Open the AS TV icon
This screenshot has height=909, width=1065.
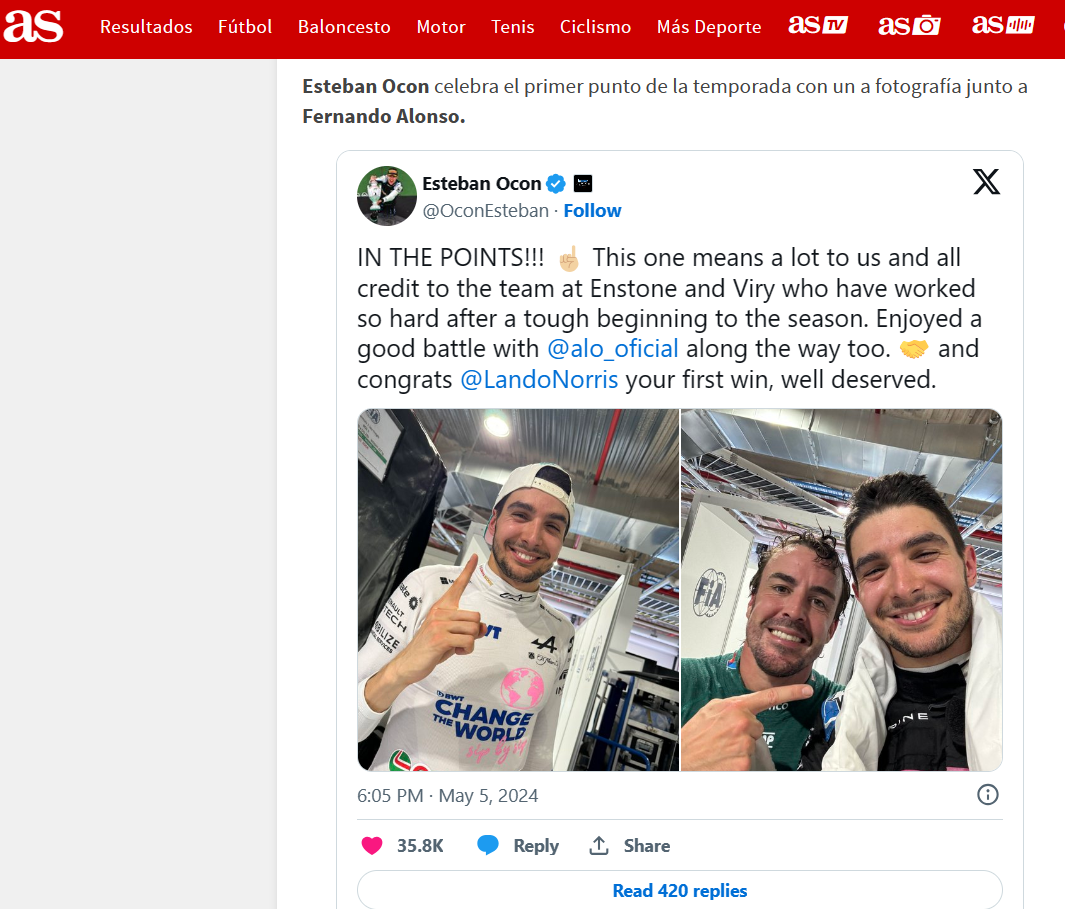[818, 25]
